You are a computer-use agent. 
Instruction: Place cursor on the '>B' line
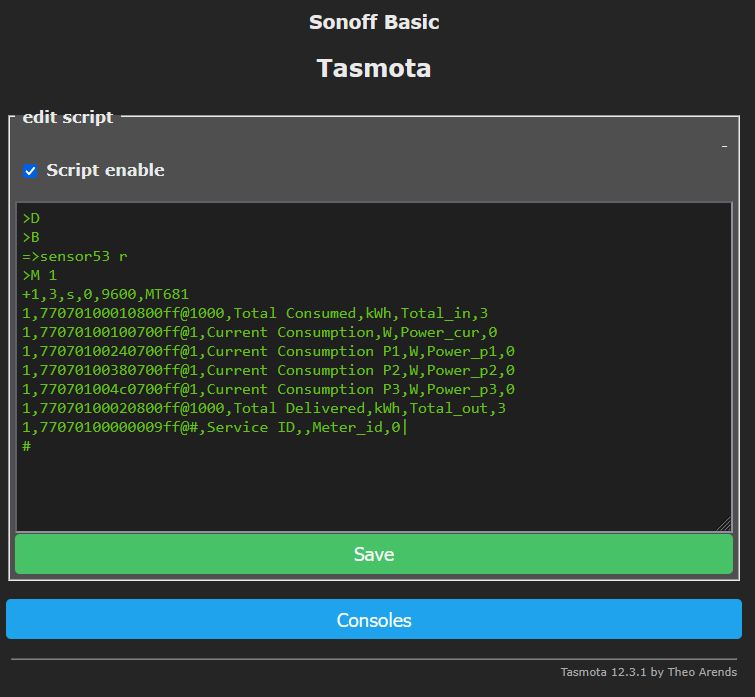point(31,237)
